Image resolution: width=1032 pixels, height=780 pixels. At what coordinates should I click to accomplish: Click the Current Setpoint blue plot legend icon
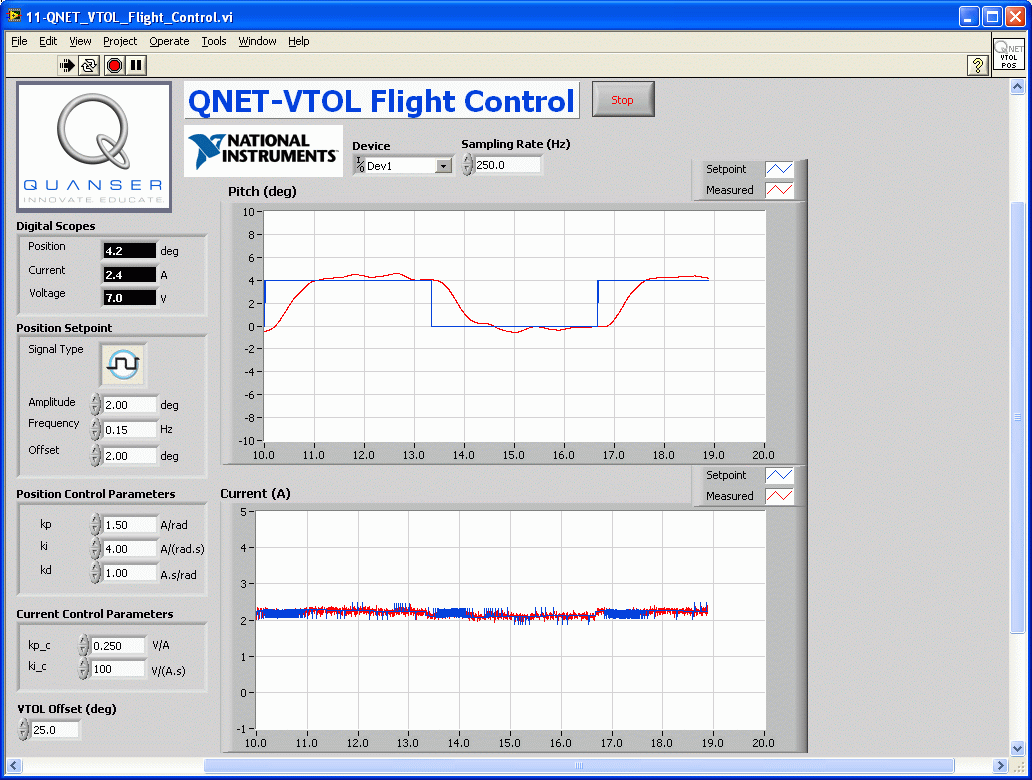(x=779, y=475)
